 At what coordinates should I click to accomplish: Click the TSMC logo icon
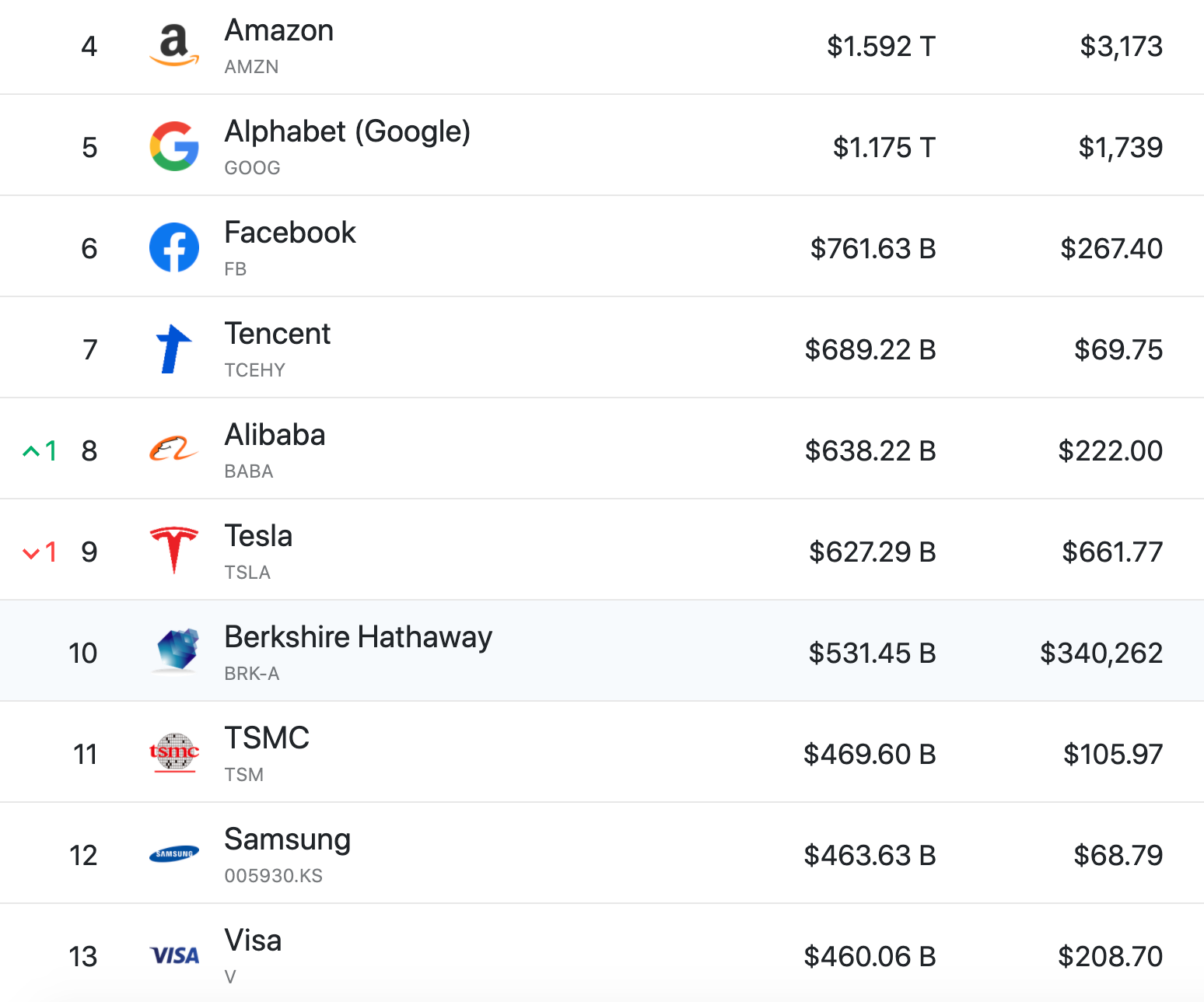pos(174,752)
